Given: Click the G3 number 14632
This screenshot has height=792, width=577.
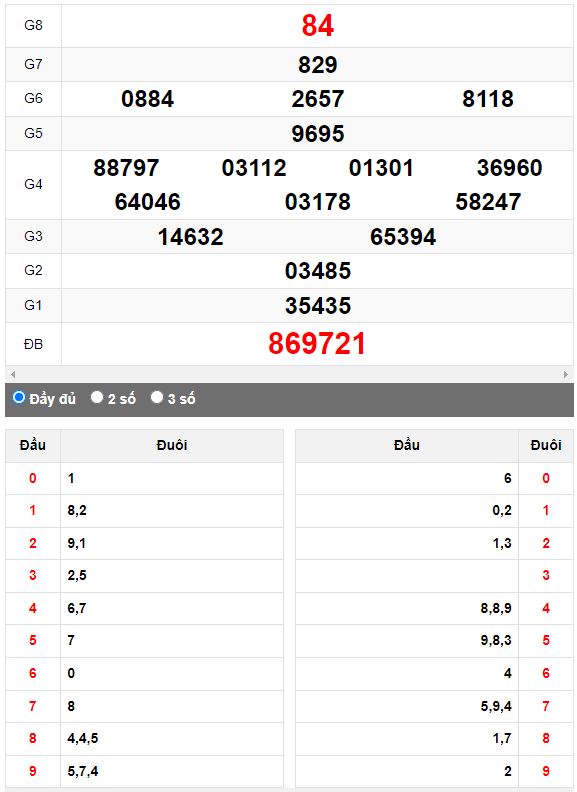Looking at the screenshot, I should click(x=190, y=237).
